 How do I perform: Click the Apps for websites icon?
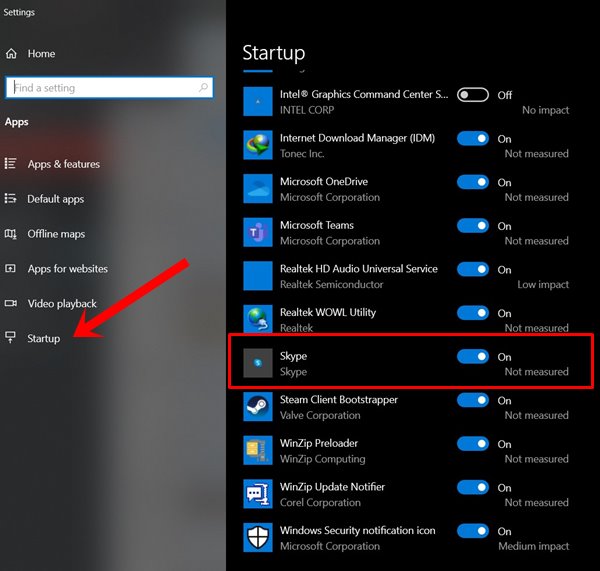[10, 268]
